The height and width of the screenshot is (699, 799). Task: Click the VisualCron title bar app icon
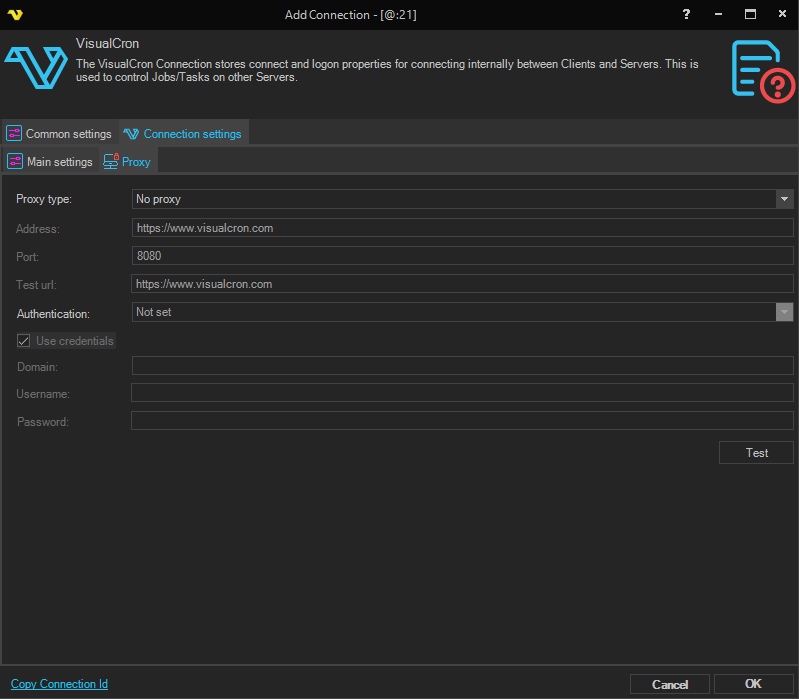[x=14, y=14]
